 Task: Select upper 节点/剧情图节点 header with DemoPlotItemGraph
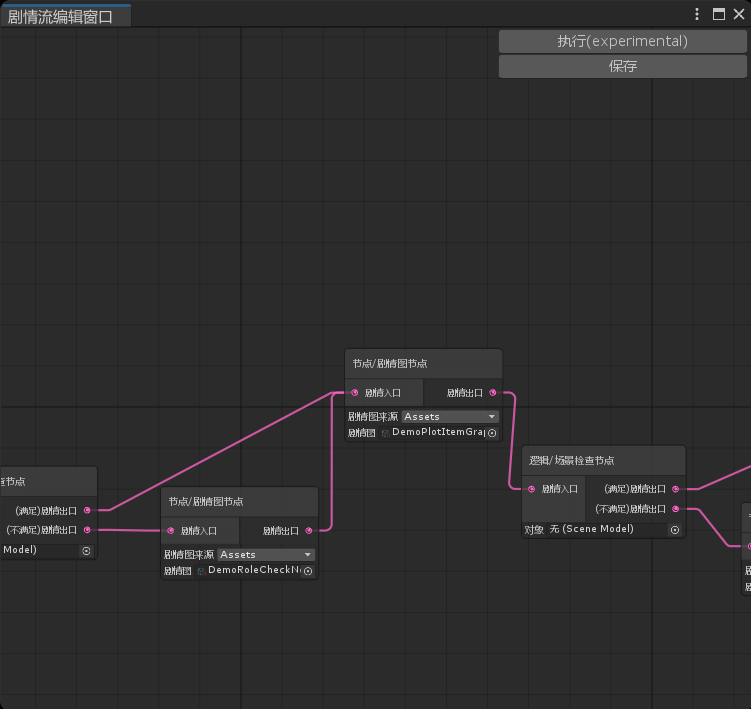pyautogui.click(x=423, y=364)
